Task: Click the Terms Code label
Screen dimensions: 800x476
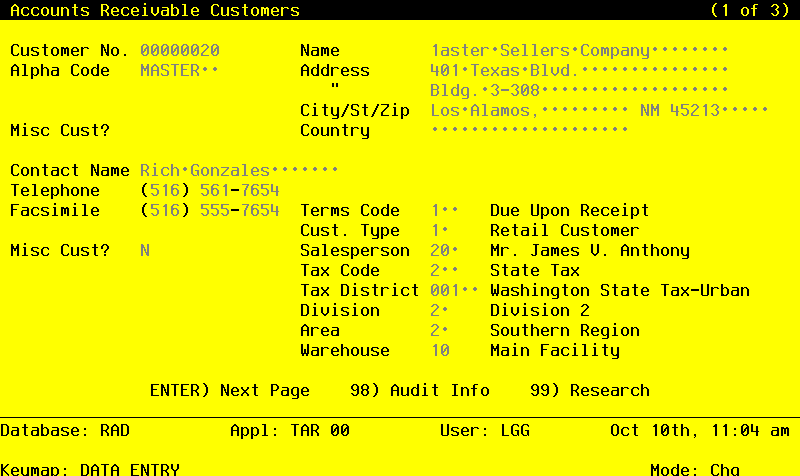Action: coord(350,210)
